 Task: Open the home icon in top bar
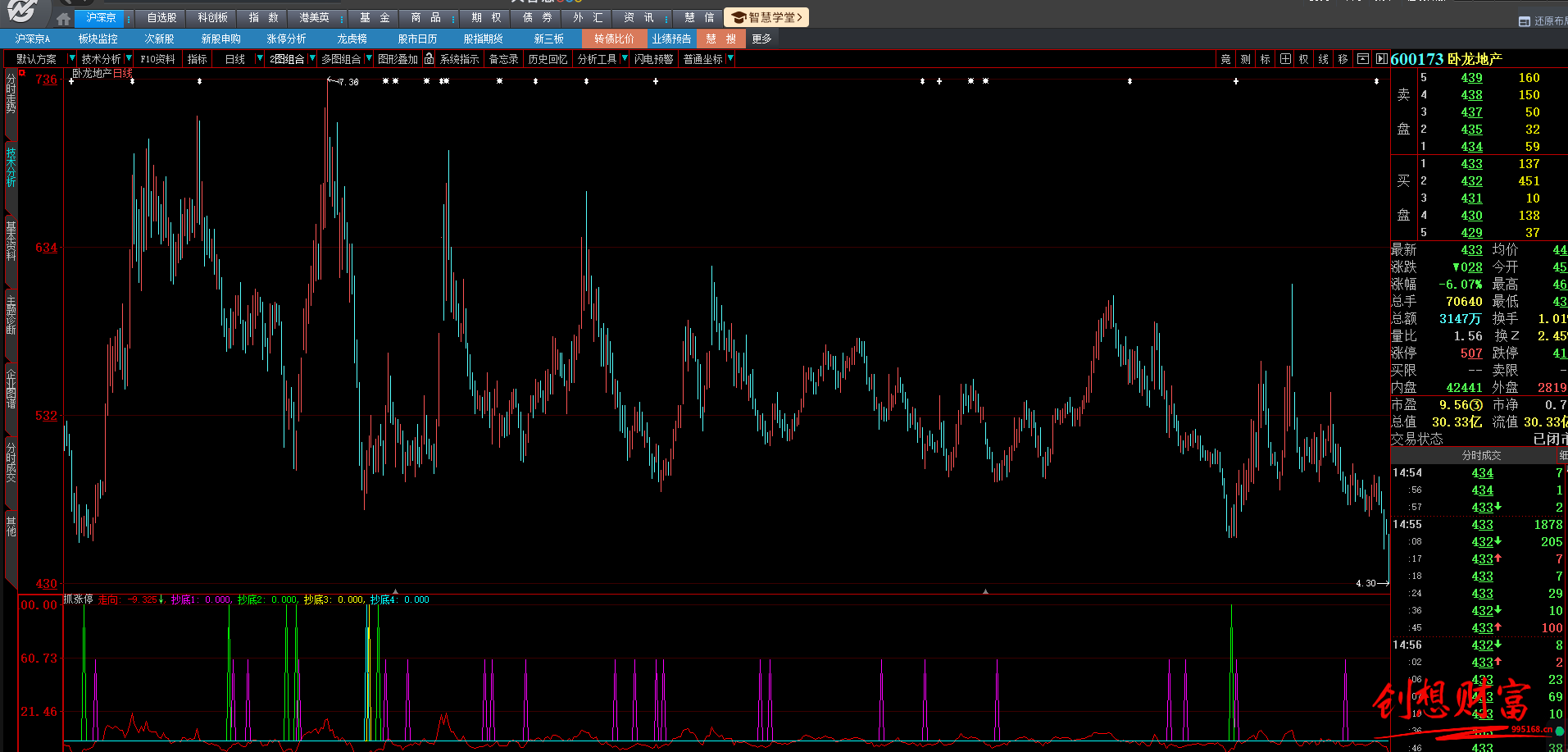click(x=64, y=18)
